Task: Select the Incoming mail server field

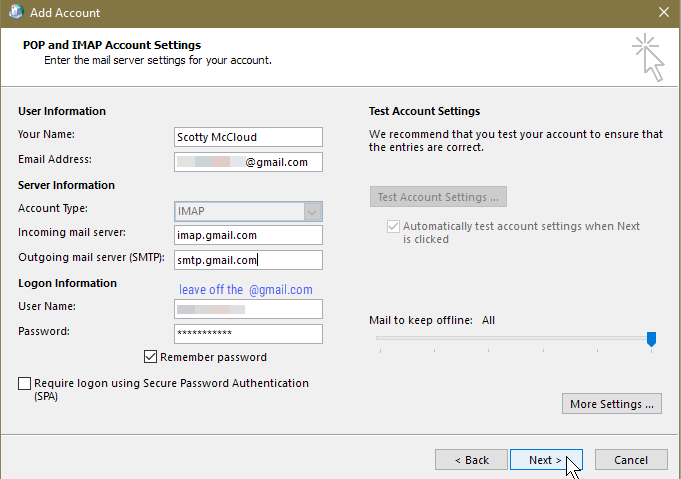Action: coord(248,235)
